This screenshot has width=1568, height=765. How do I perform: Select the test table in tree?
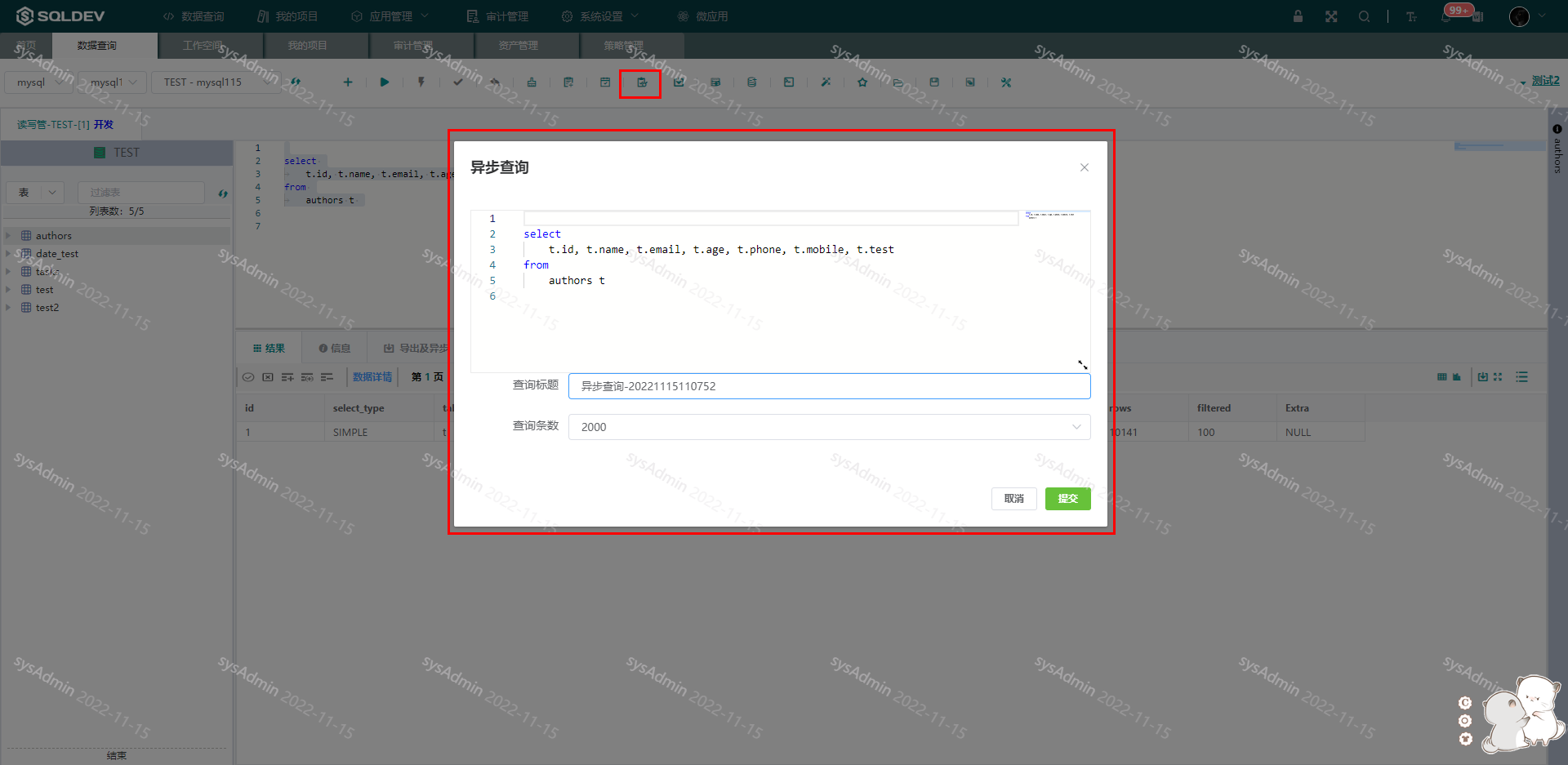click(x=44, y=290)
